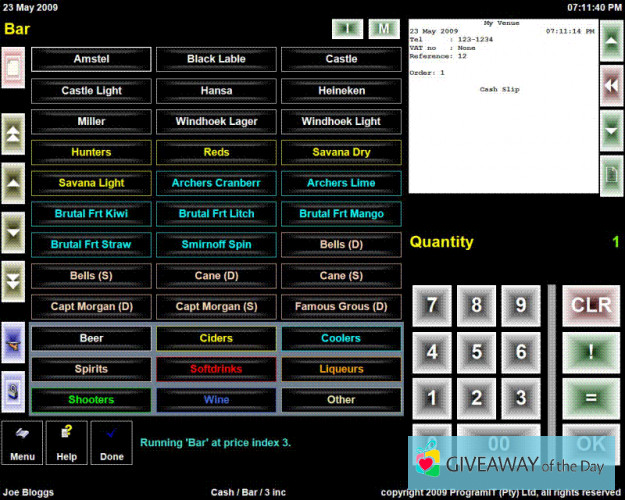
Task: Click the blue pointer icon in left sidebar
Action: 14,342
